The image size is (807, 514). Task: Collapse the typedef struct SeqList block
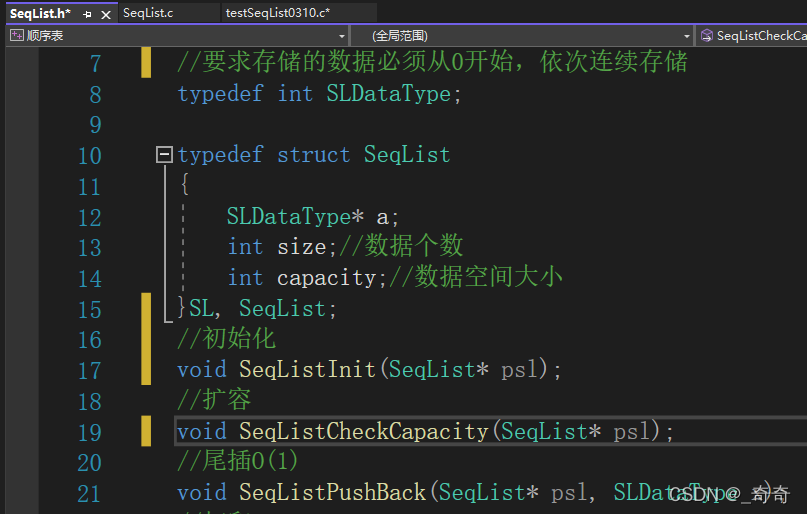[x=164, y=154]
